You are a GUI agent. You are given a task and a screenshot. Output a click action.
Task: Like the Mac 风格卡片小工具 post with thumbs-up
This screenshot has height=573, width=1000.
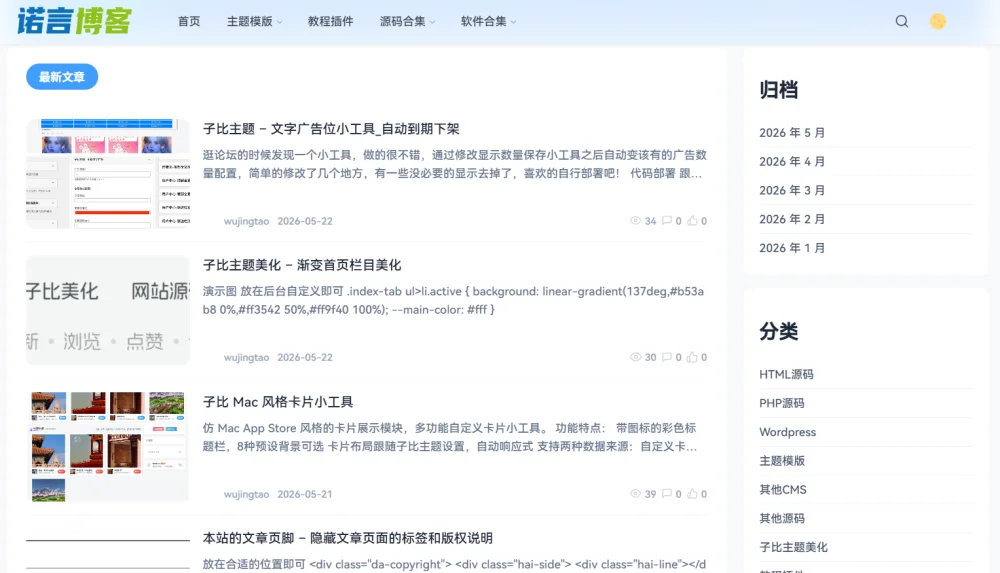pyautogui.click(x=692, y=494)
